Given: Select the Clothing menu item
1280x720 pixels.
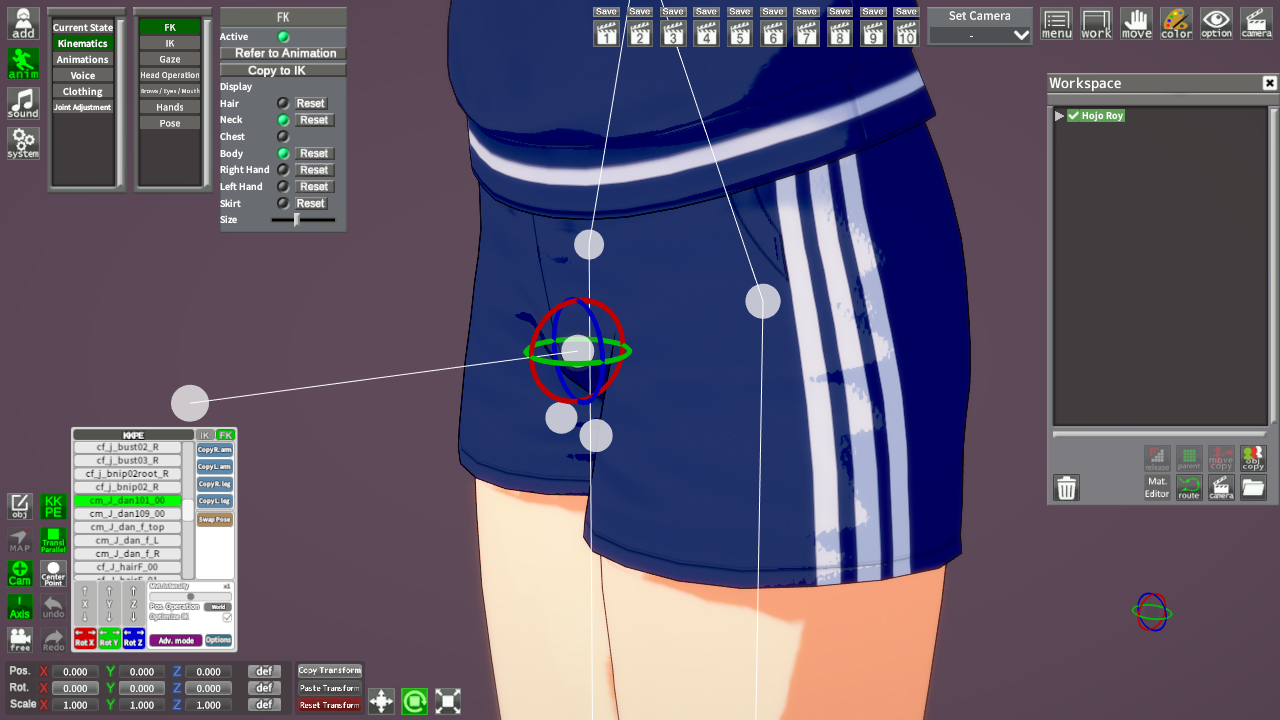Looking at the screenshot, I should [x=83, y=92].
